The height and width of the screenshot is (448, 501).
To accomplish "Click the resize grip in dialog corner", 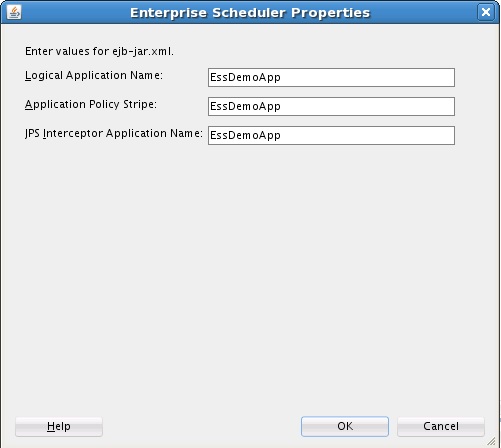I will tap(491, 441).
